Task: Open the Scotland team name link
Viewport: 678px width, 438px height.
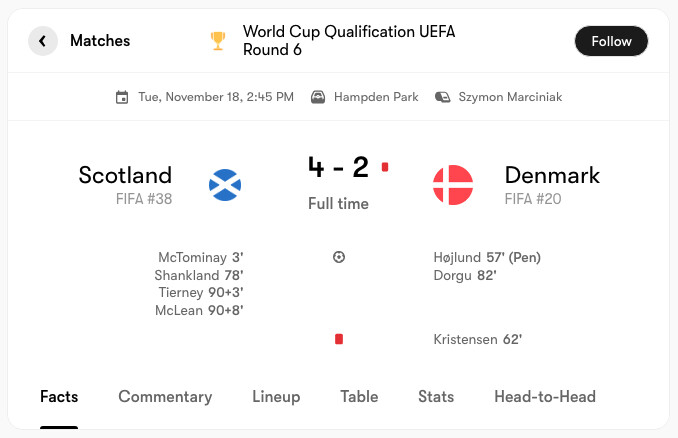Action: 125,175
